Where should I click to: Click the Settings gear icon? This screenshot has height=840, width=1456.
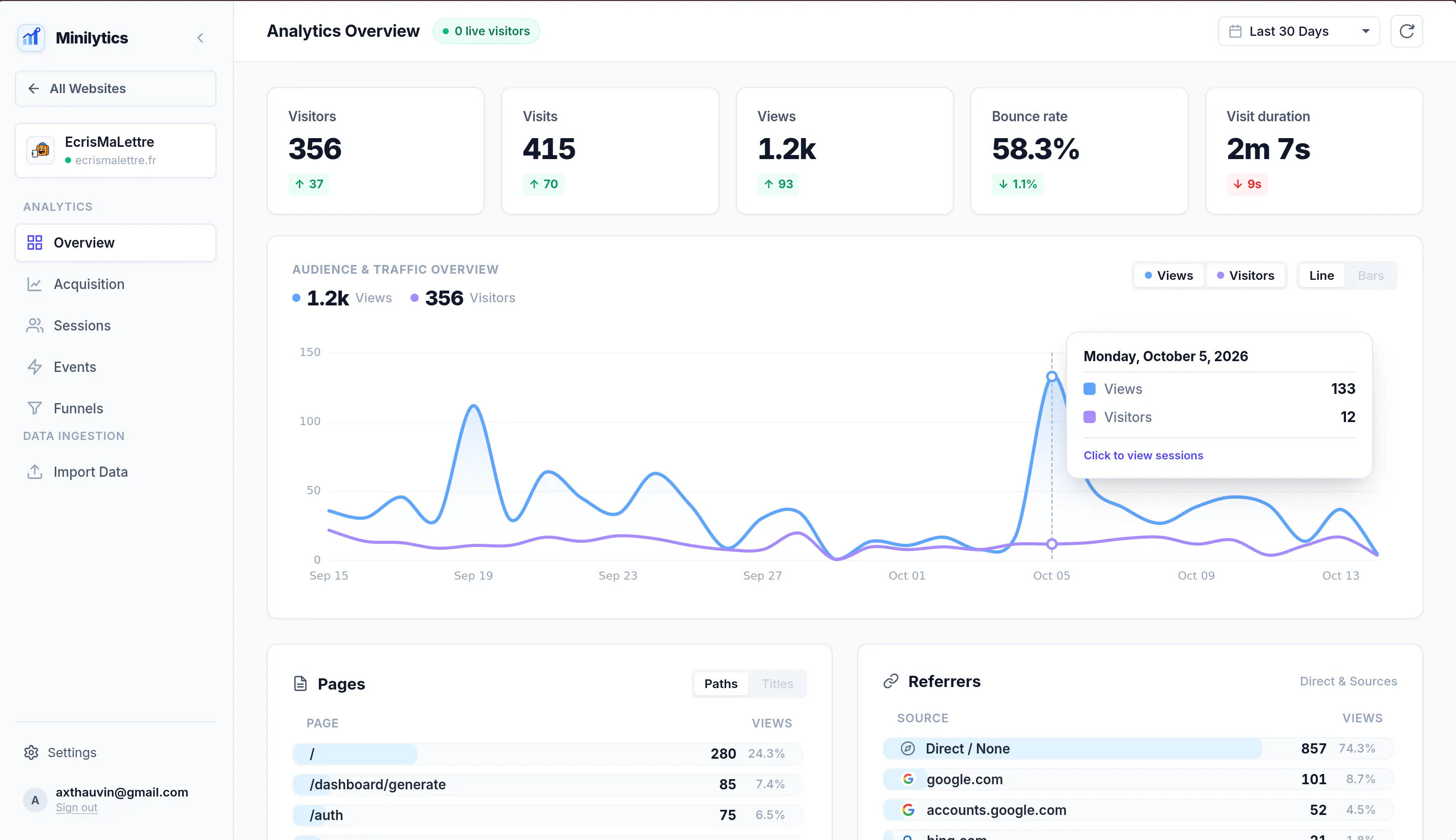[31, 753]
